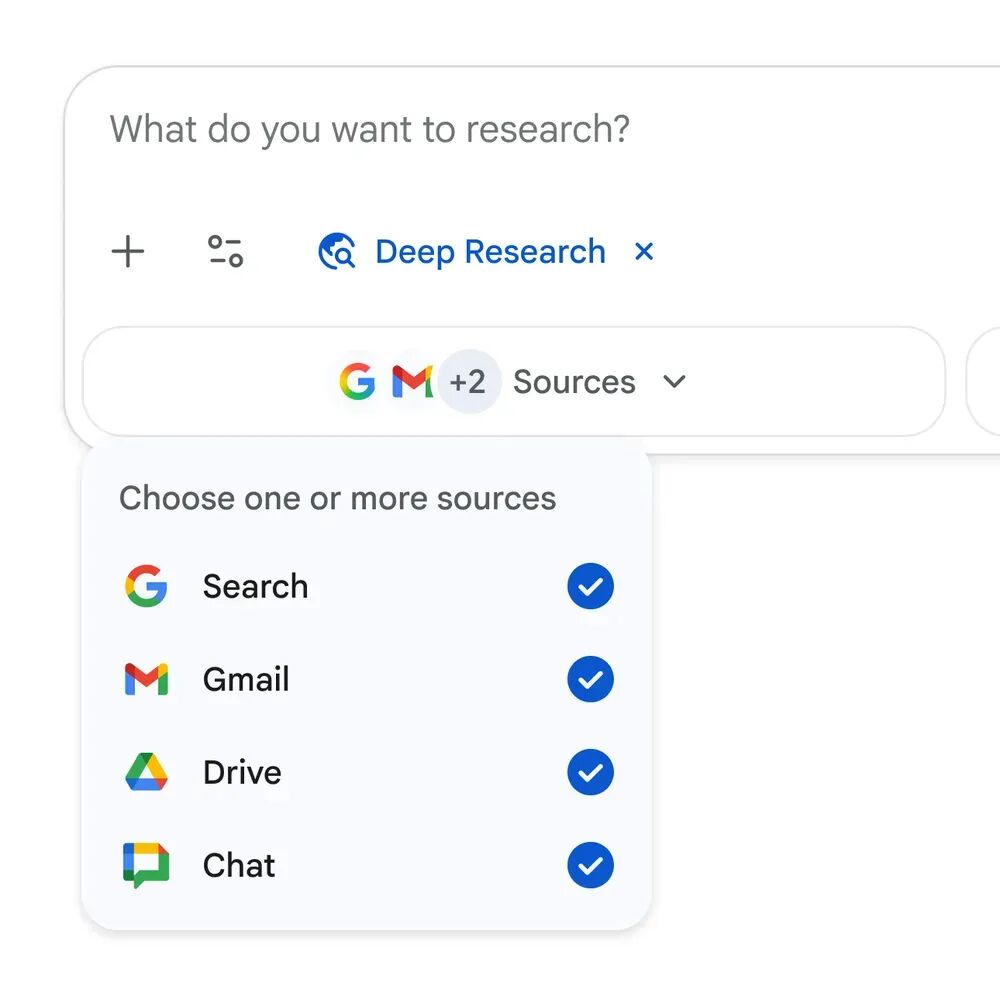
Task: Click the Choose one or more sources heading
Action: coord(337,498)
